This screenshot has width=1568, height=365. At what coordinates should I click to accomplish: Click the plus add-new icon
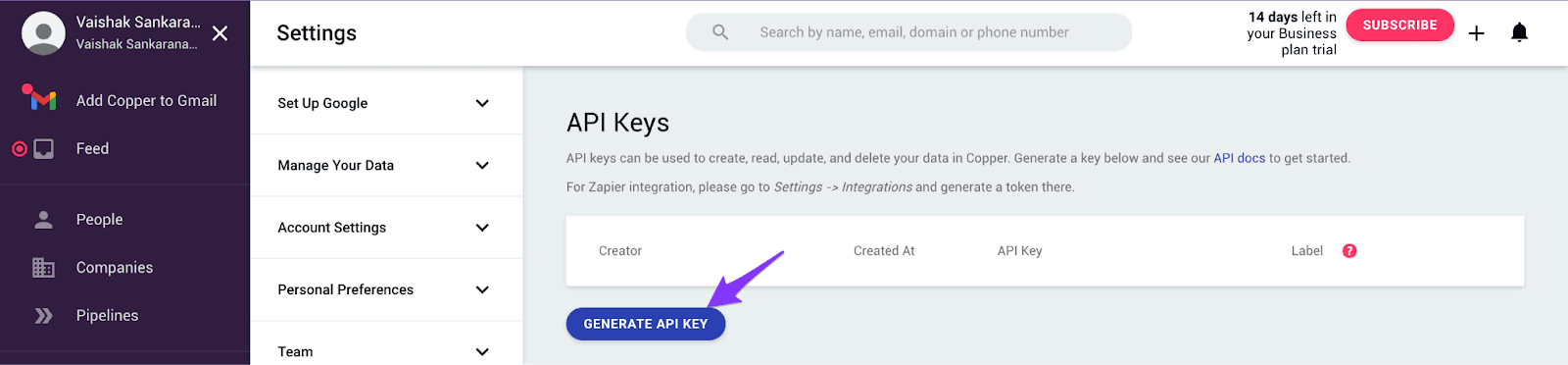click(1476, 33)
